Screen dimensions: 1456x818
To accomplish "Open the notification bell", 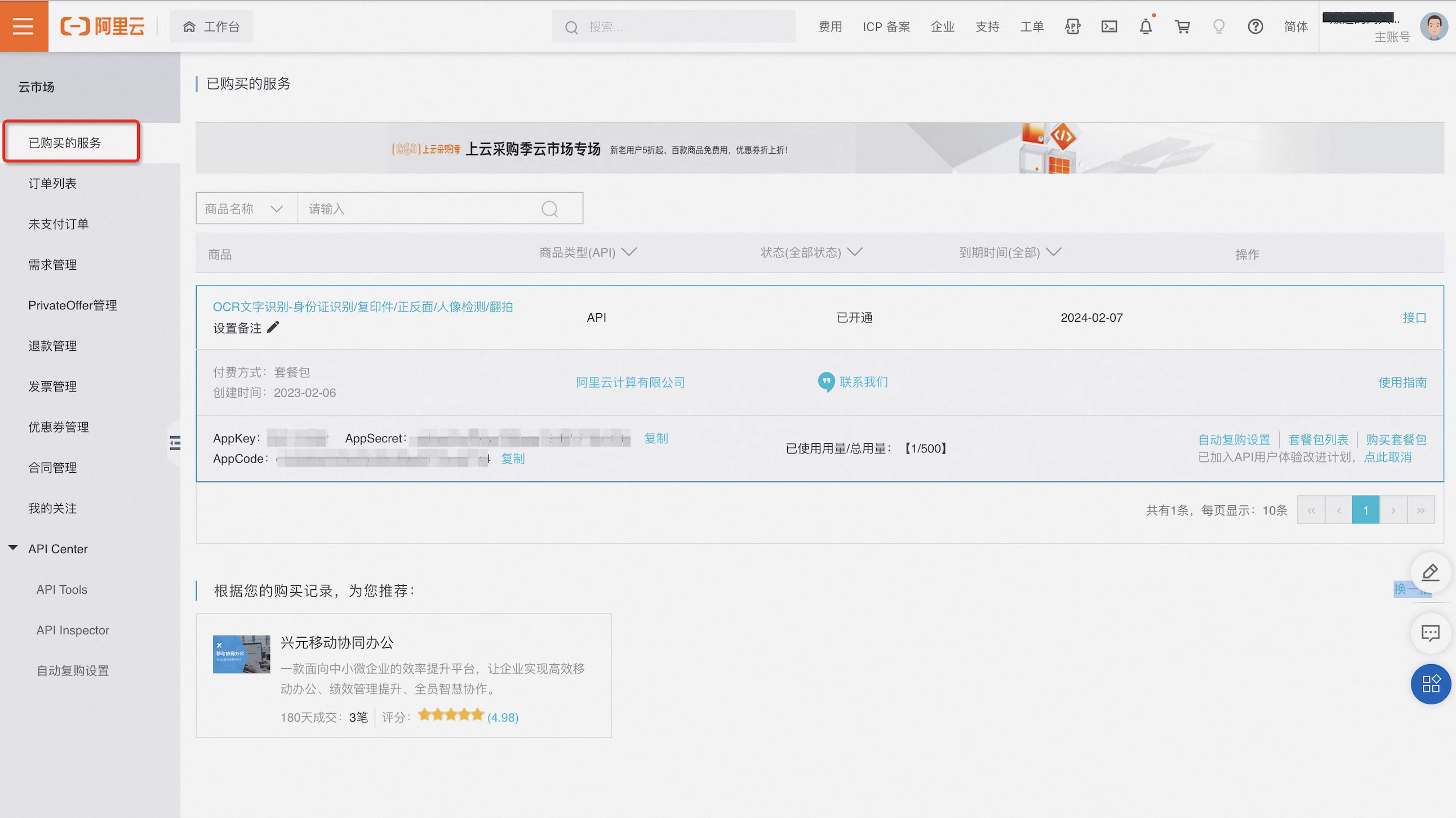I will (1146, 26).
